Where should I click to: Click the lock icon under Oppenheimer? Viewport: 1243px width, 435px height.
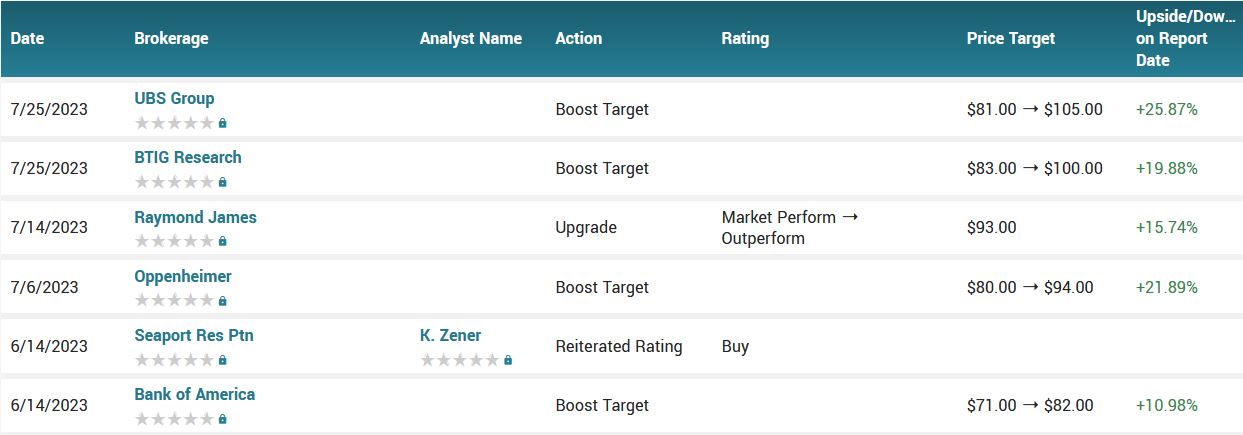[223, 301]
